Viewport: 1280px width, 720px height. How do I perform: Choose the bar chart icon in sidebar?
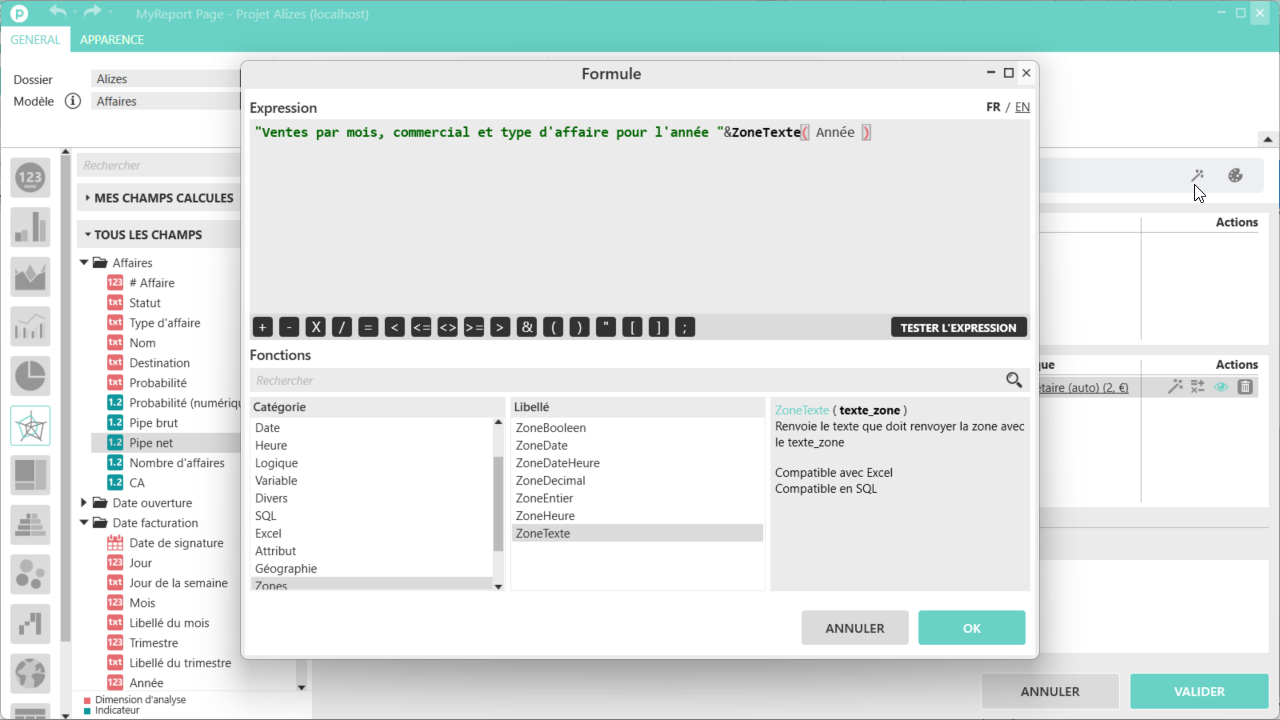[30, 227]
